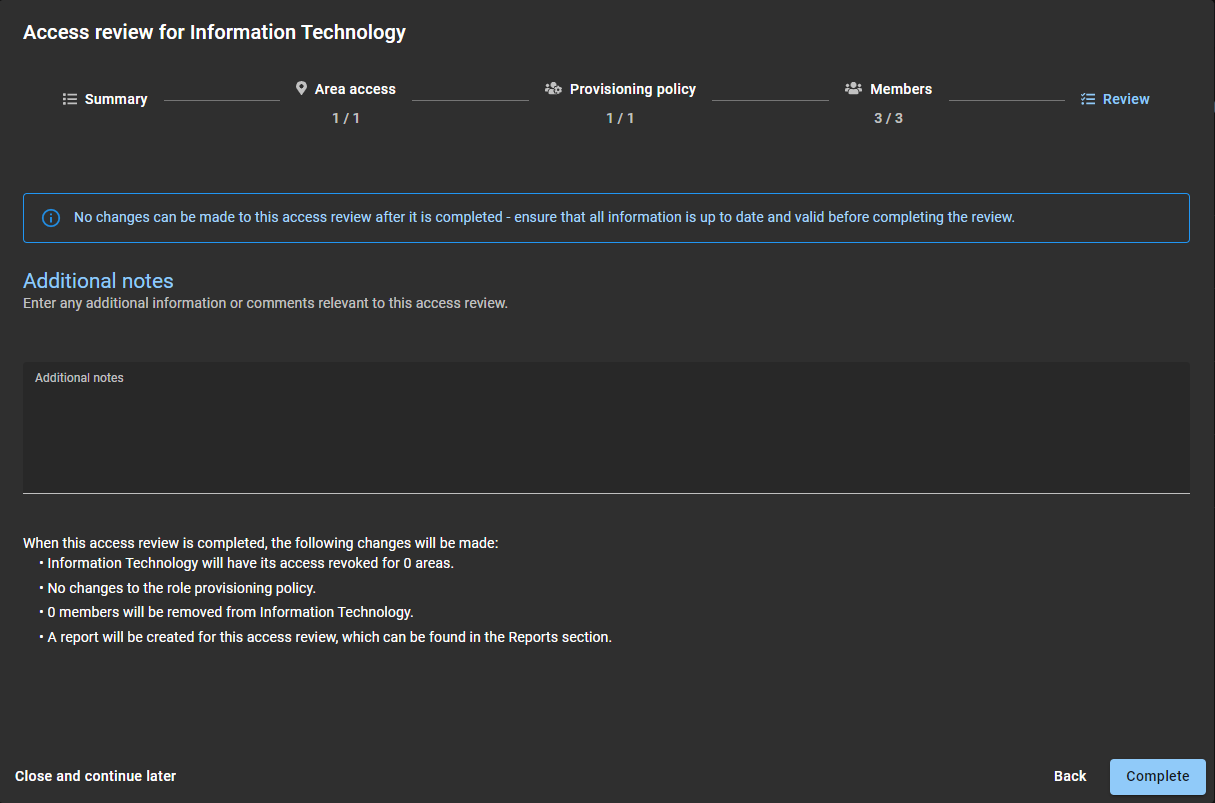Screen dimensions: 1215x803
Task: Click the Additional notes section heading
Action: [98, 280]
